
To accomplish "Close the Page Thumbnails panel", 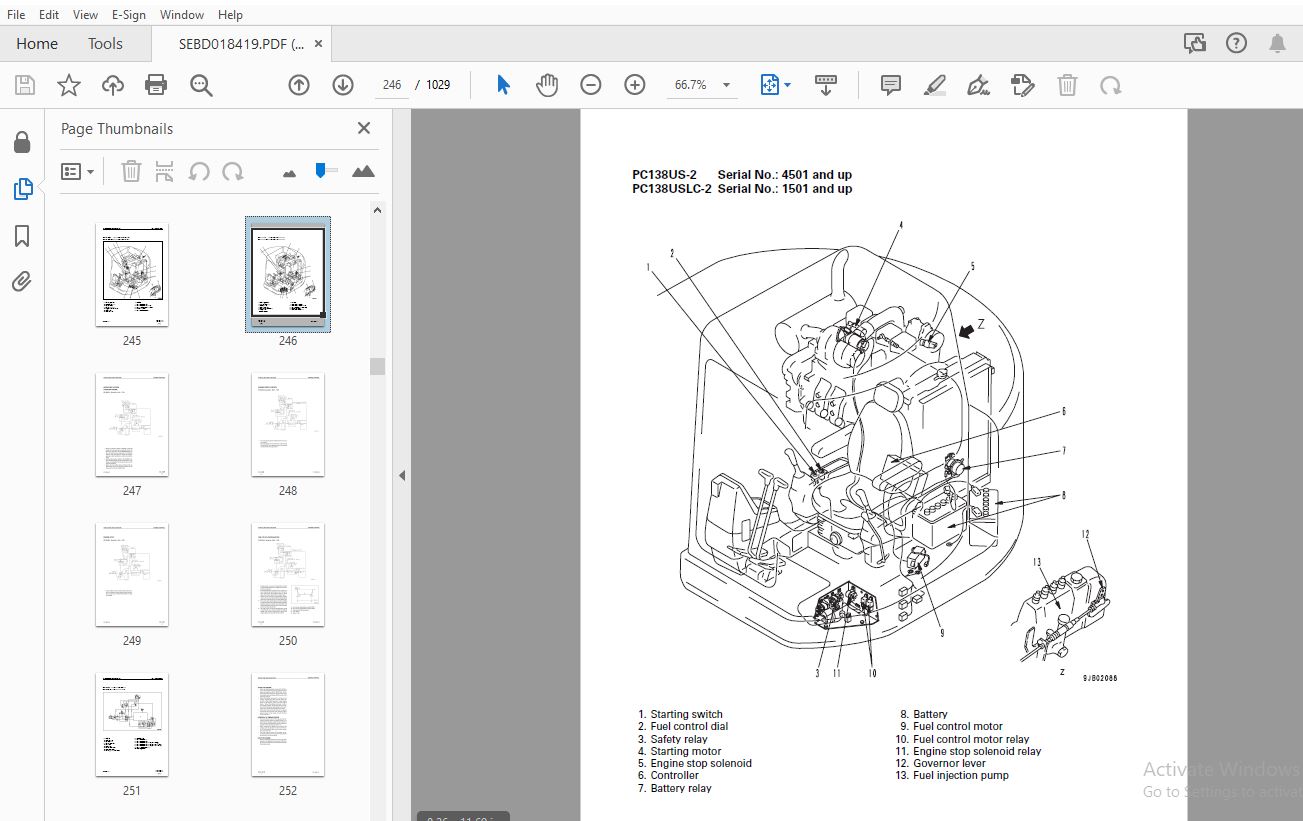I will [364, 128].
